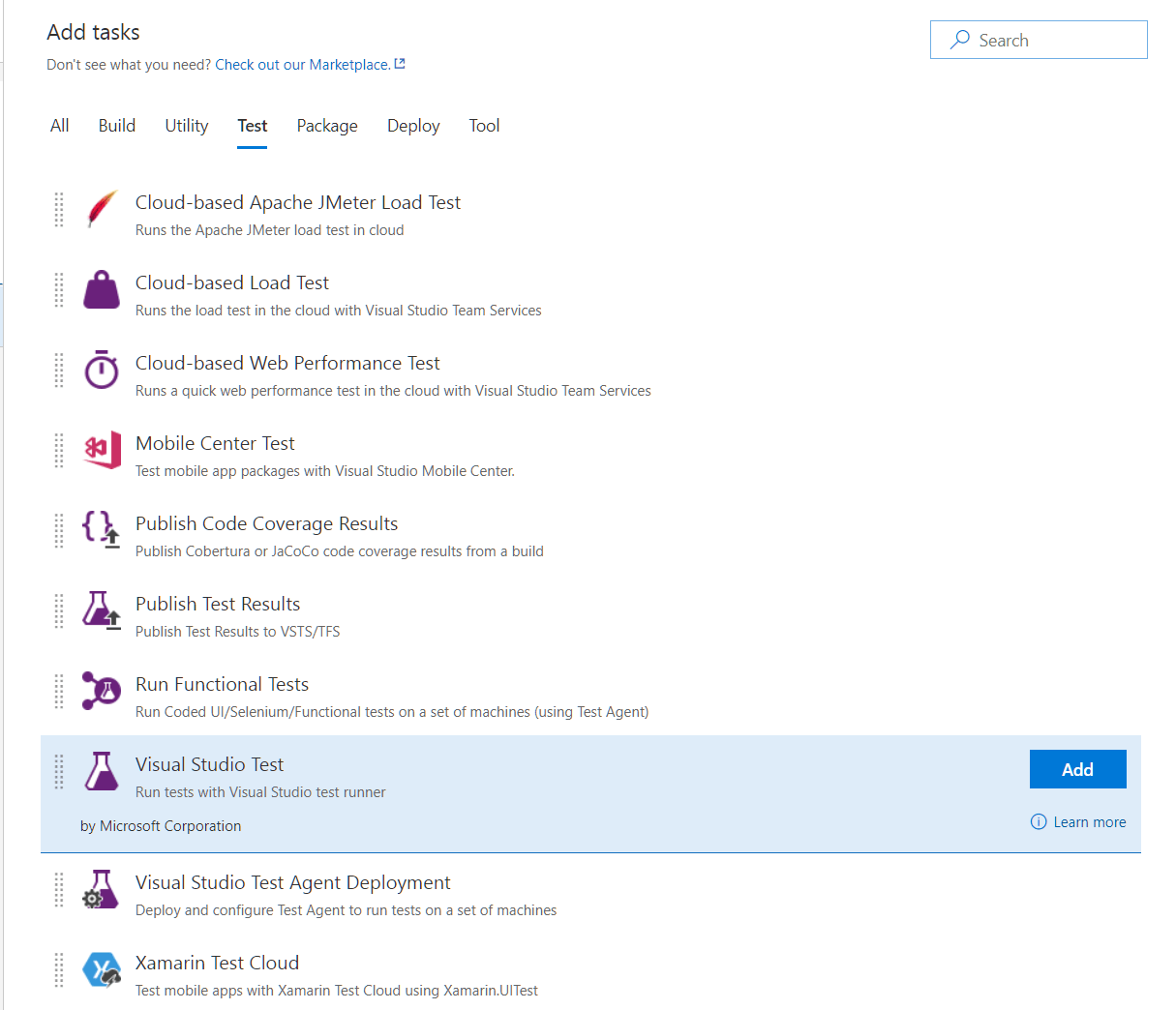Screen dimensions: 1176x1010
Task: Click the Test Agent Deployment flask-gear icon
Action: click(102, 889)
